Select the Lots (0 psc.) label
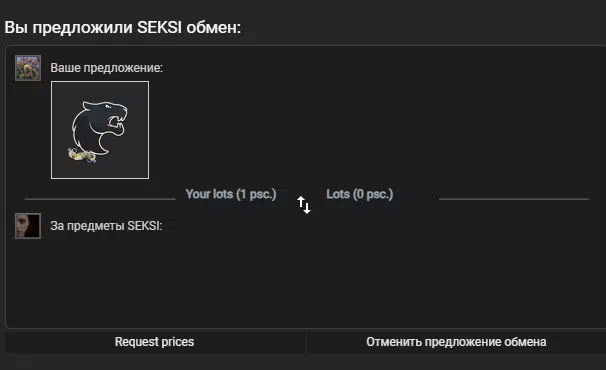Screen dimensions: 606x370 [359, 194]
